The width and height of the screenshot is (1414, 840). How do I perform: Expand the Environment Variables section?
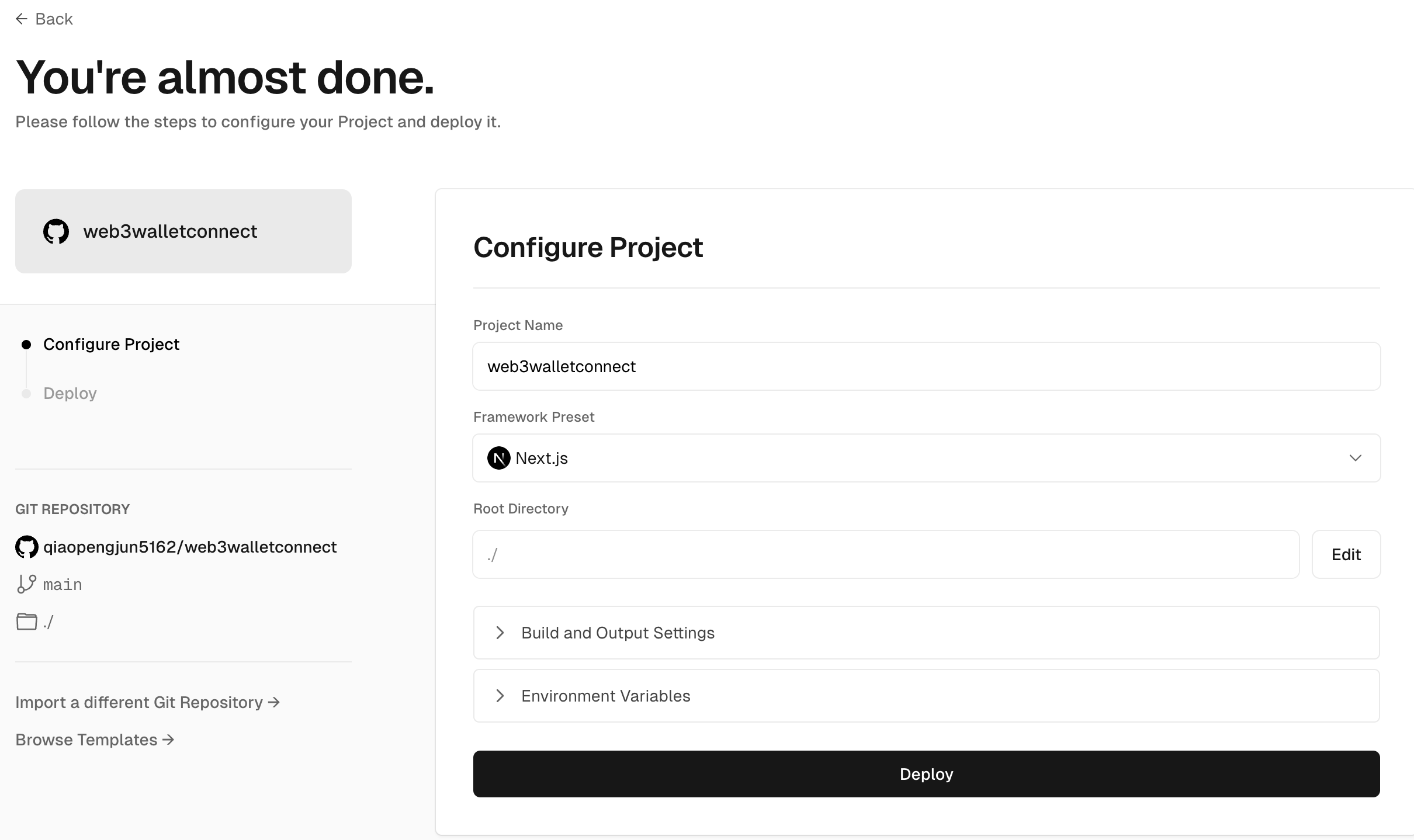tap(927, 696)
